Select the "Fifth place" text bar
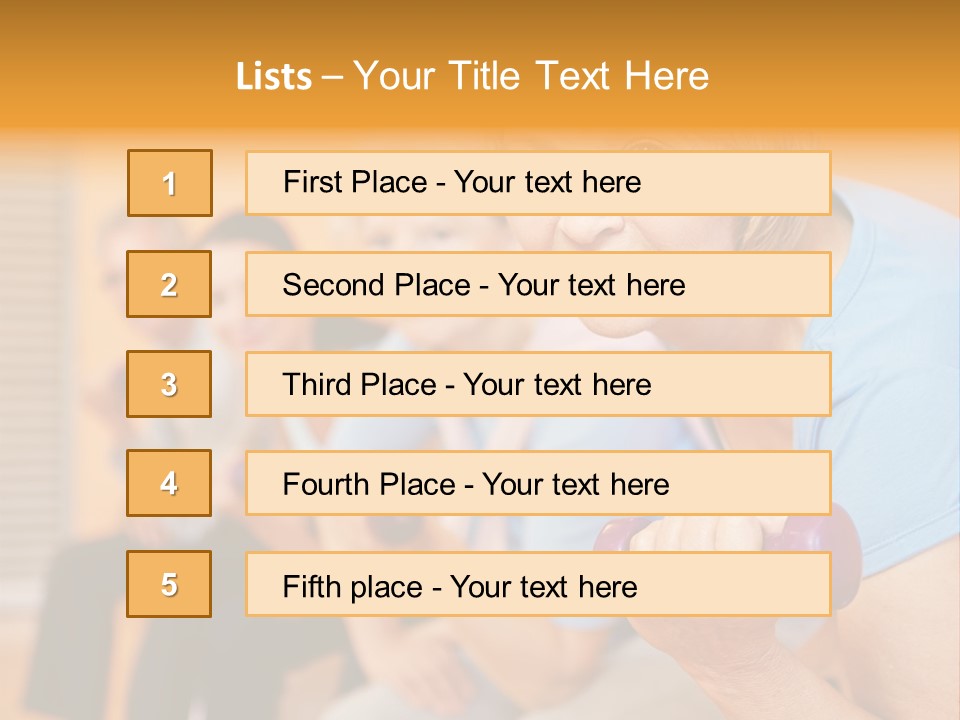The height and width of the screenshot is (720, 960). [538, 584]
